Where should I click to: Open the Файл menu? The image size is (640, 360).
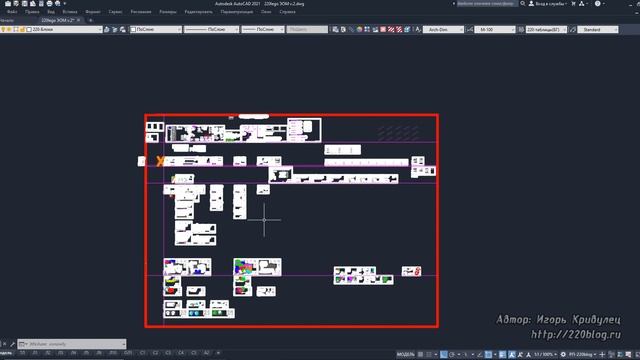tap(12, 12)
